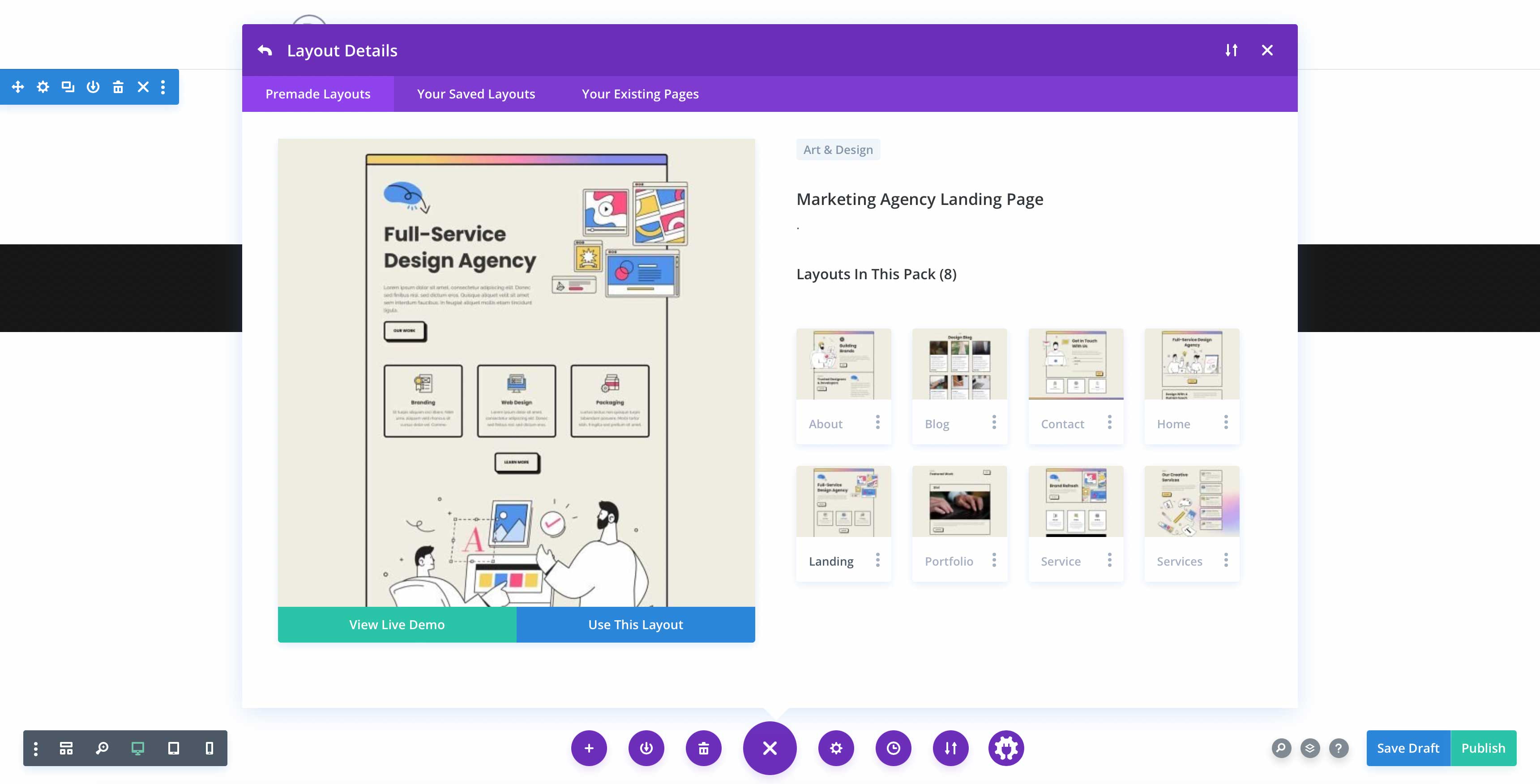This screenshot has height=784, width=1540.
Task: Open the options menu on the Landing layout
Action: coord(877,560)
